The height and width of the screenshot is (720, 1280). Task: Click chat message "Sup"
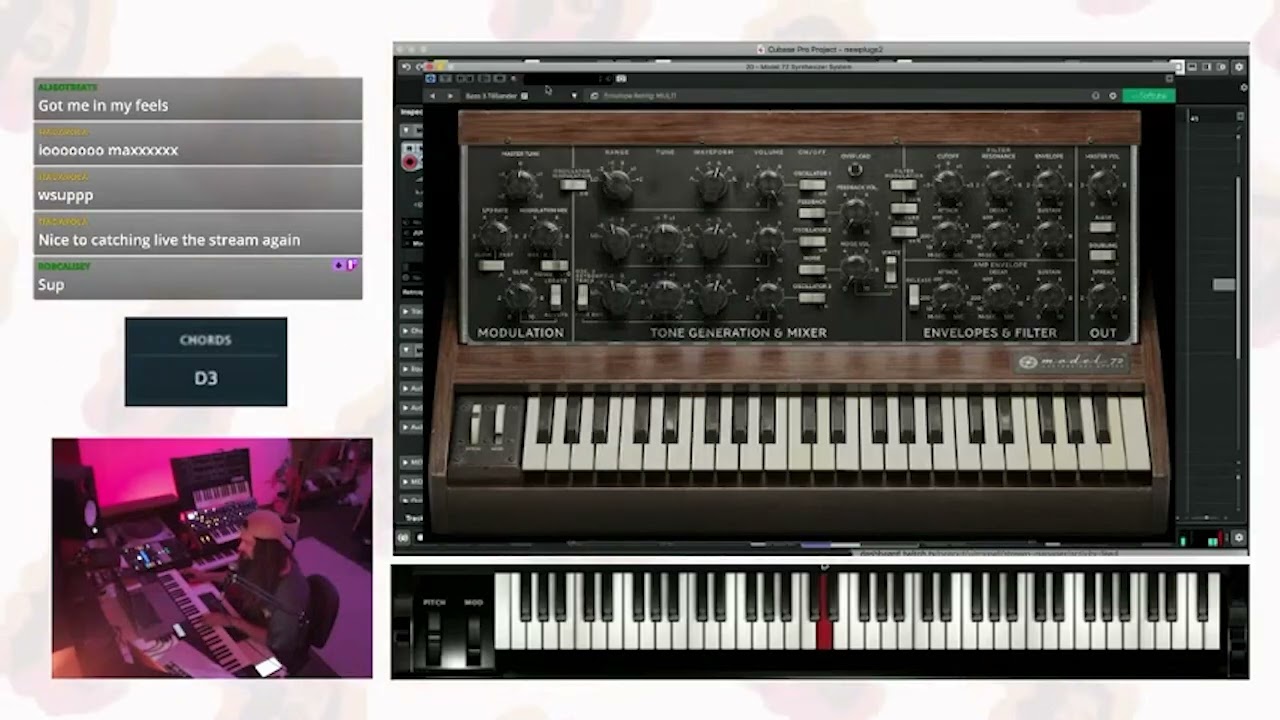point(51,285)
